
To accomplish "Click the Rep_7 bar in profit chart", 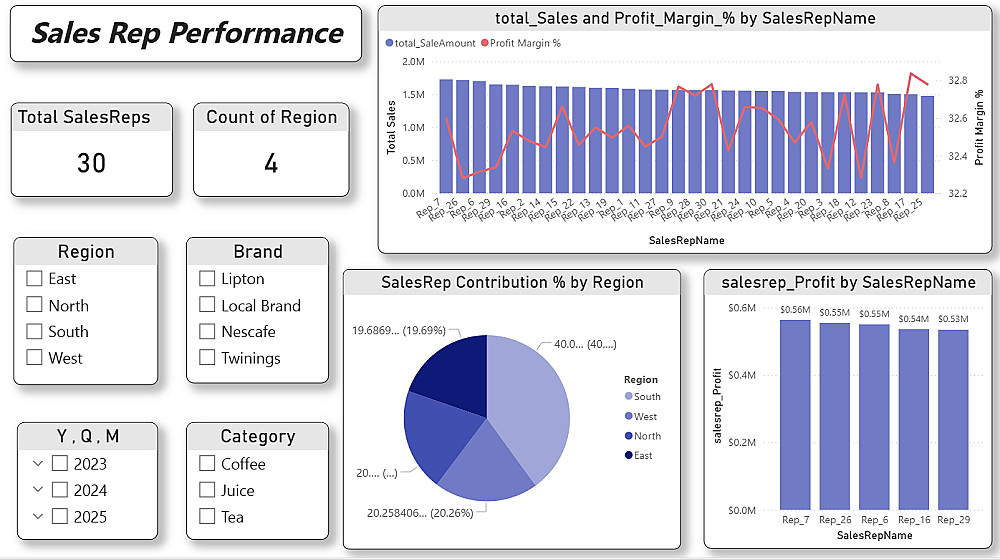I will (795, 415).
